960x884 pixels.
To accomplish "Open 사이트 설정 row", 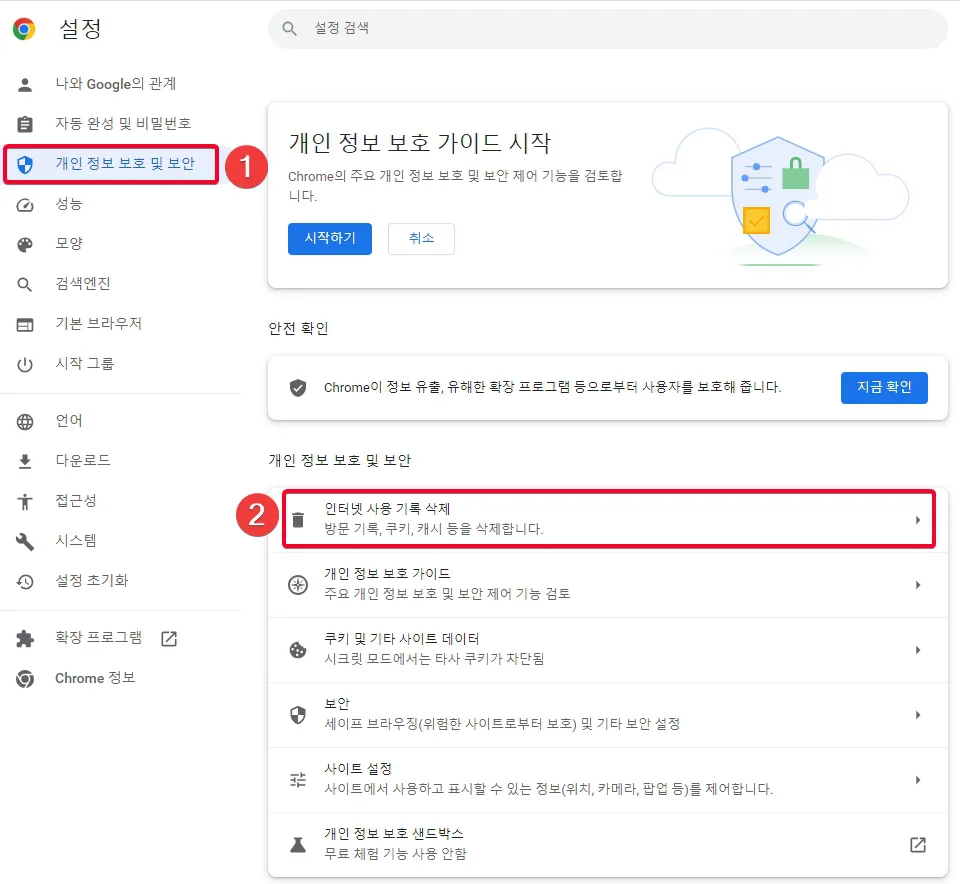I will point(608,779).
